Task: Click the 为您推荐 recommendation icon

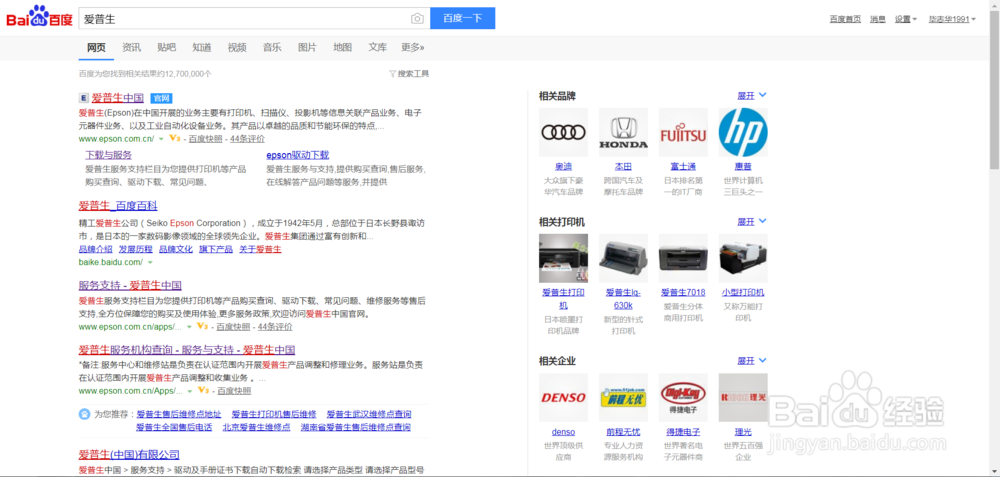Action: (84, 414)
